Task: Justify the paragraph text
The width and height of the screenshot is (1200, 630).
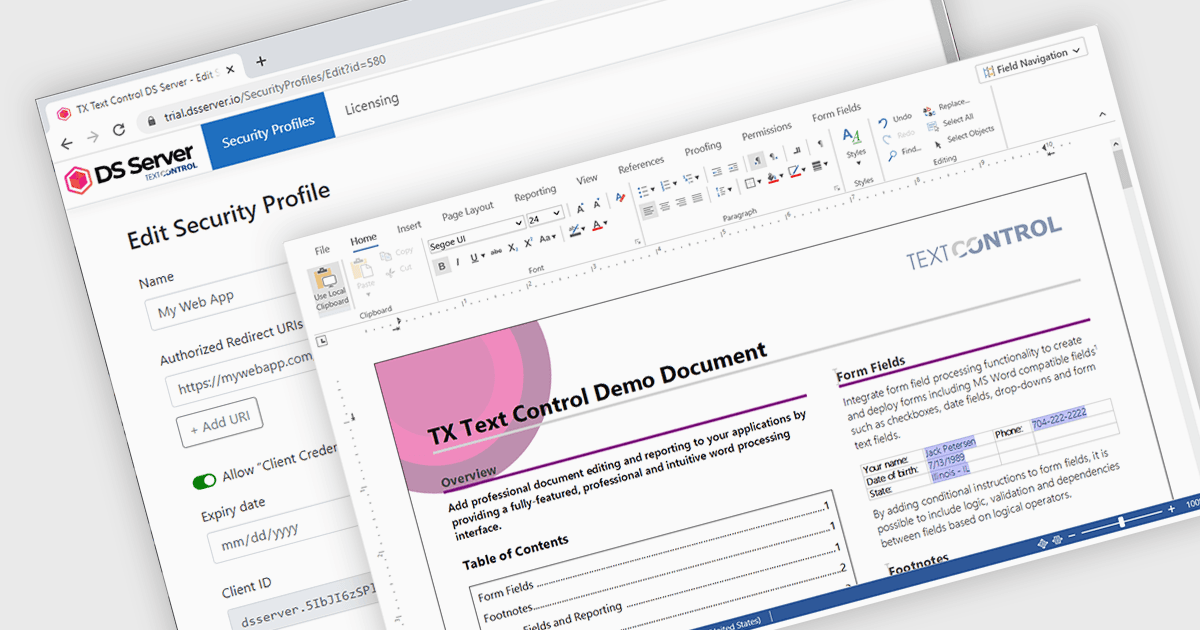Action: (697, 197)
